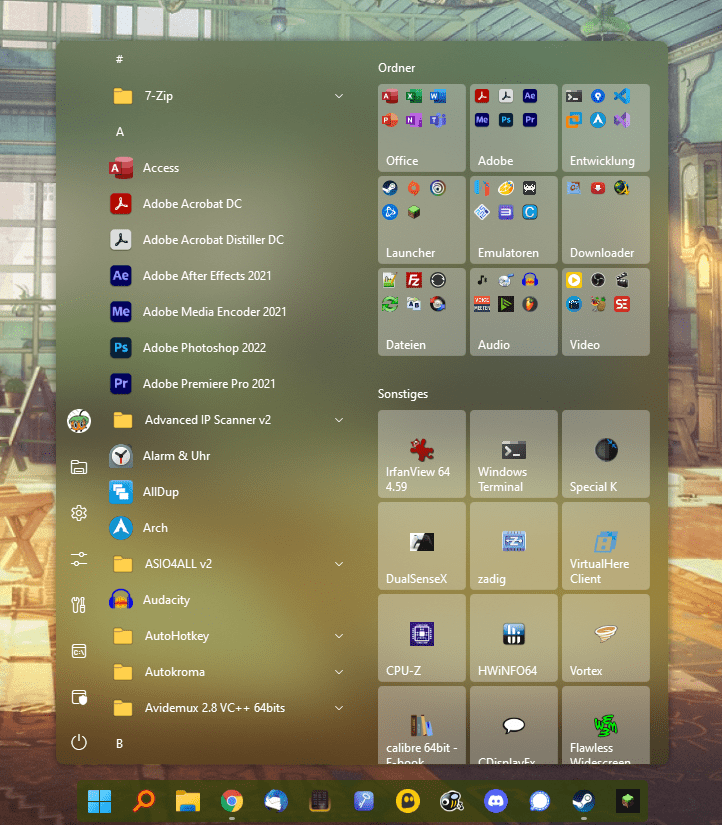The image size is (722, 825).
Task: Open the DualSenseX tile
Action: coord(422,546)
